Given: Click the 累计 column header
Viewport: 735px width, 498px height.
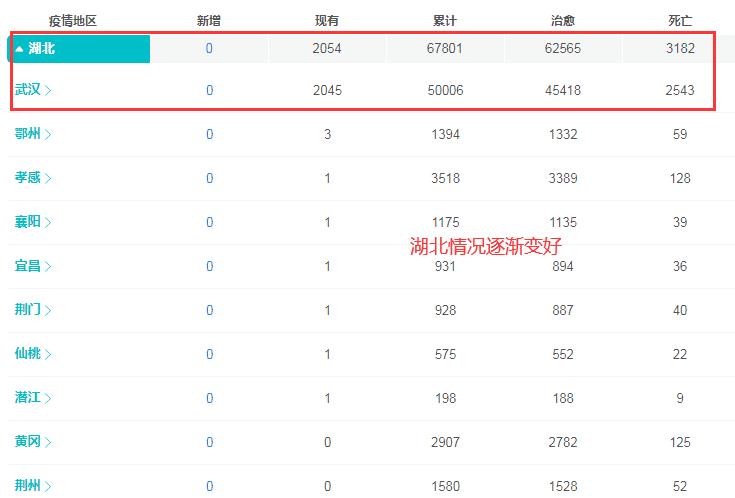Looking at the screenshot, I should point(446,21).
